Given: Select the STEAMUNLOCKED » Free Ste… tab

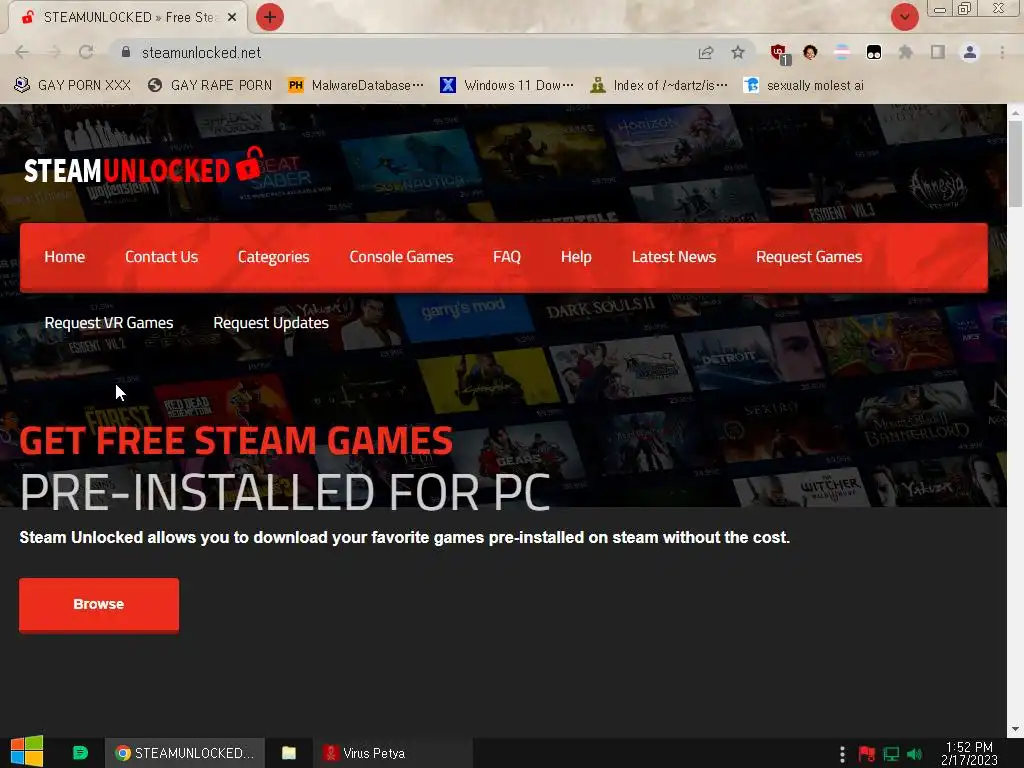Looking at the screenshot, I should point(129,18).
